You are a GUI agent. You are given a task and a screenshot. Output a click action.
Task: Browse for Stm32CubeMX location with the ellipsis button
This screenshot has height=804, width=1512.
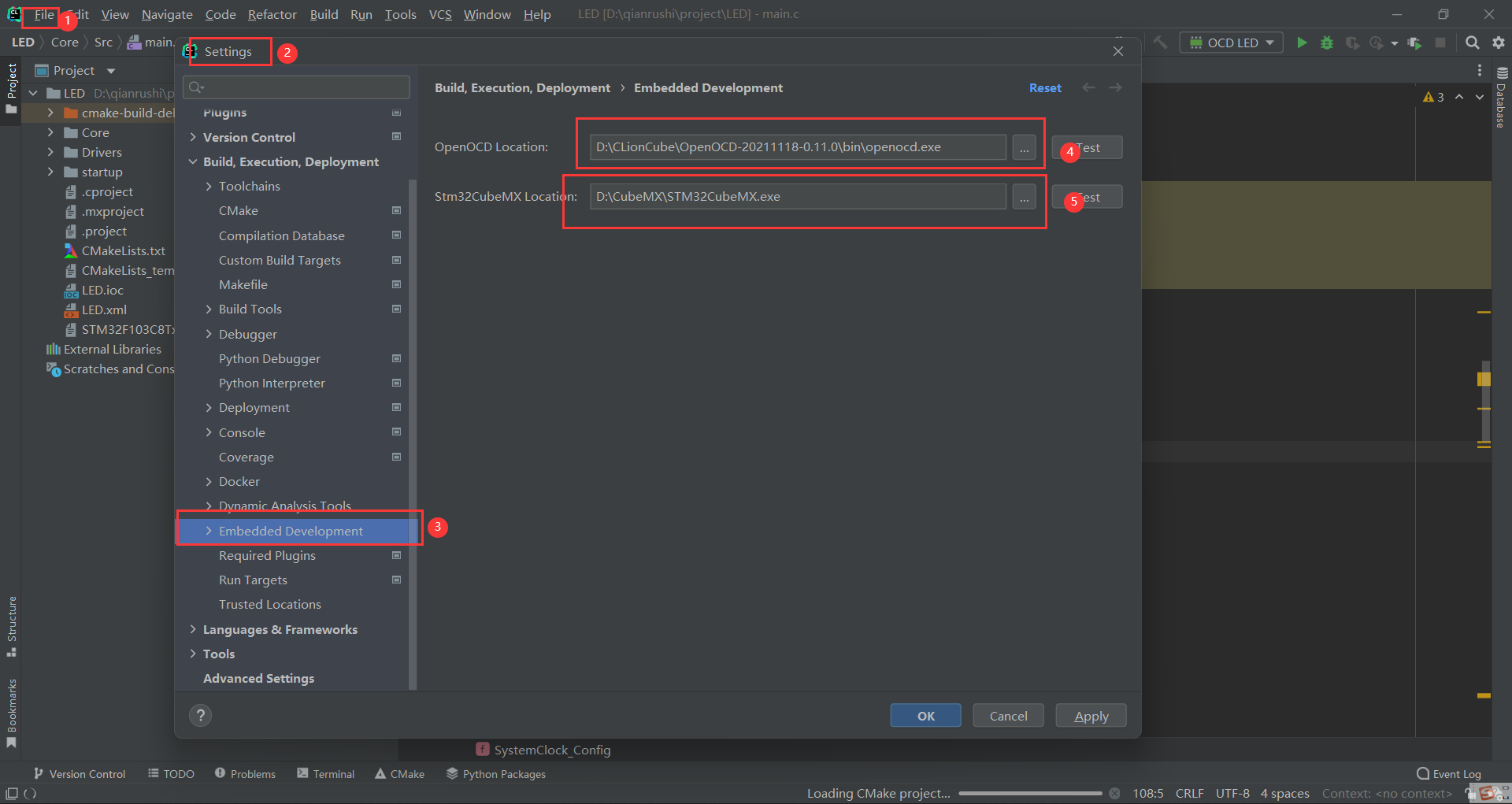(1024, 197)
